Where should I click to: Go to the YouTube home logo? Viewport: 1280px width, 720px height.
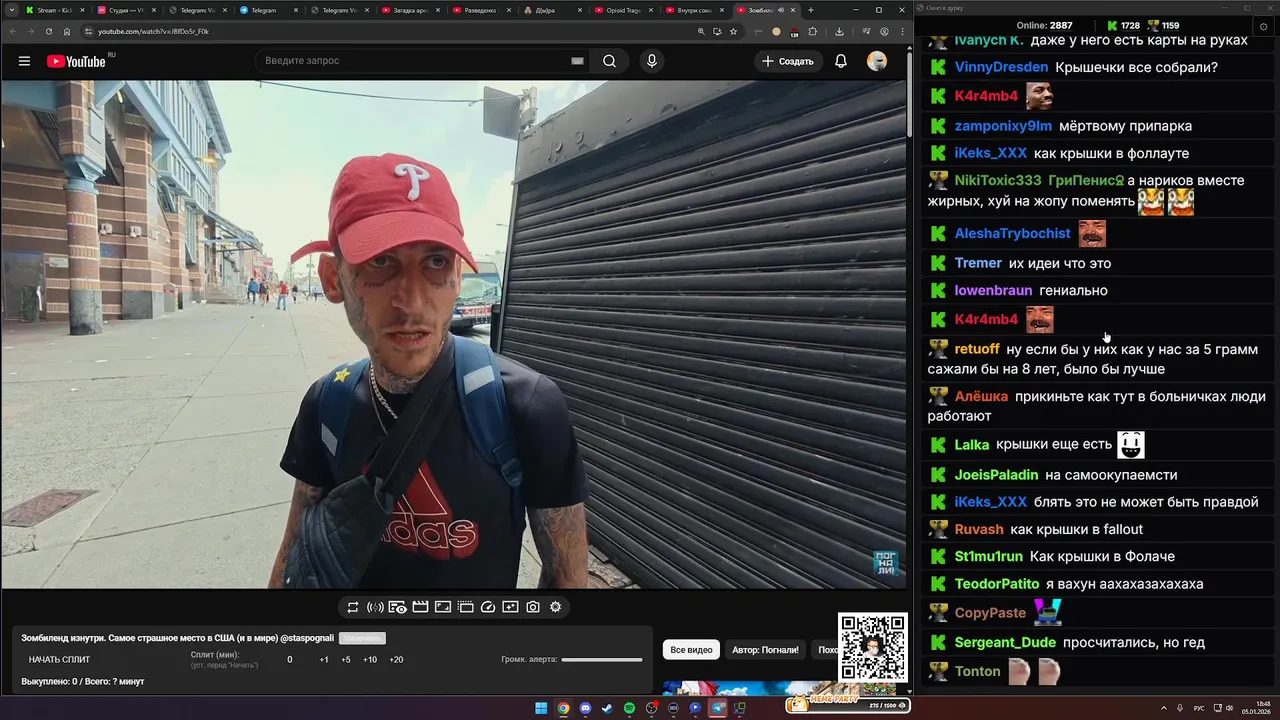[x=76, y=61]
